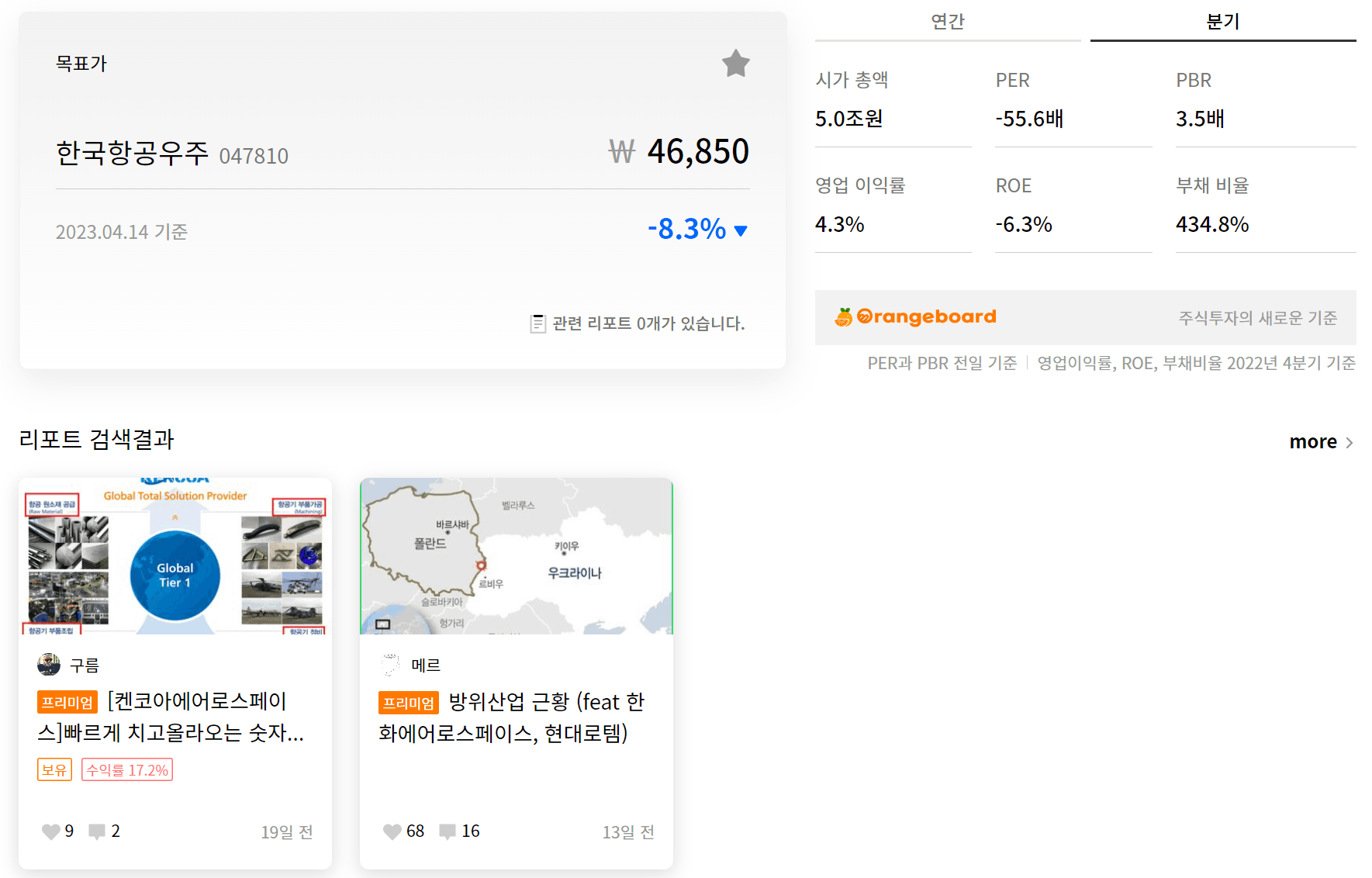Switch to the 연간 tab
This screenshot has width=1372, height=878.
click(x=948, y=22)
